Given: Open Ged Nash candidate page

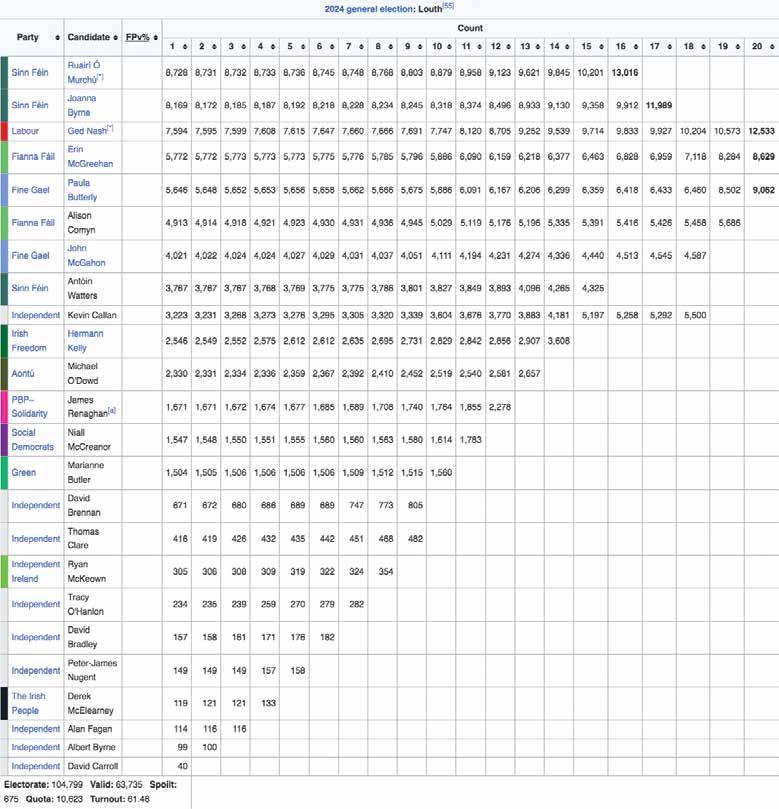Looking at the screenshot, I should point(87,131).
